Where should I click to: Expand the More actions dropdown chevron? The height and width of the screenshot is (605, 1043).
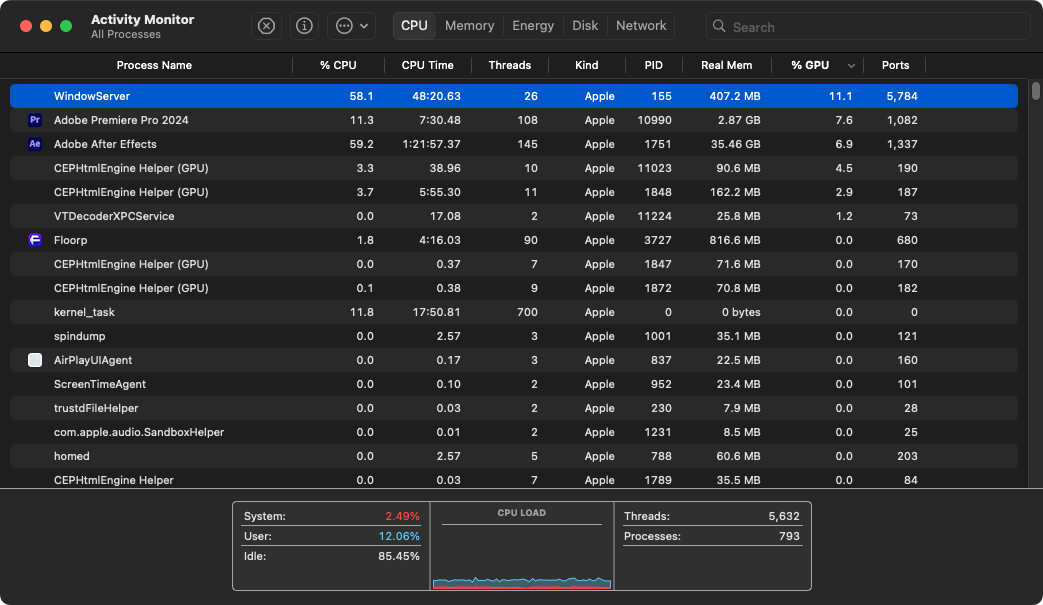click(364, 26)
